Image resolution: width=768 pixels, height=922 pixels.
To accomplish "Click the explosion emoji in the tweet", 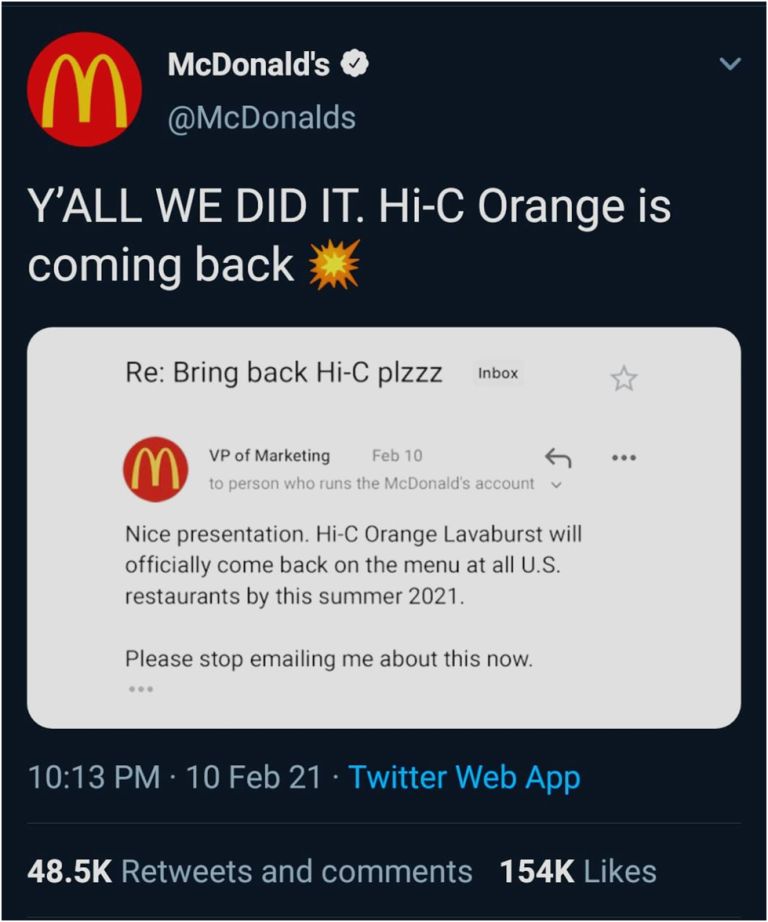I will click(x=333, y=264).
